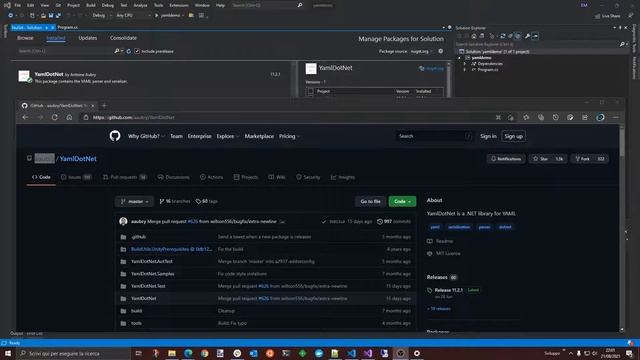
Task: Click Solution Explorer home icon
Action: pyautogui.click(x=473, y=36)
